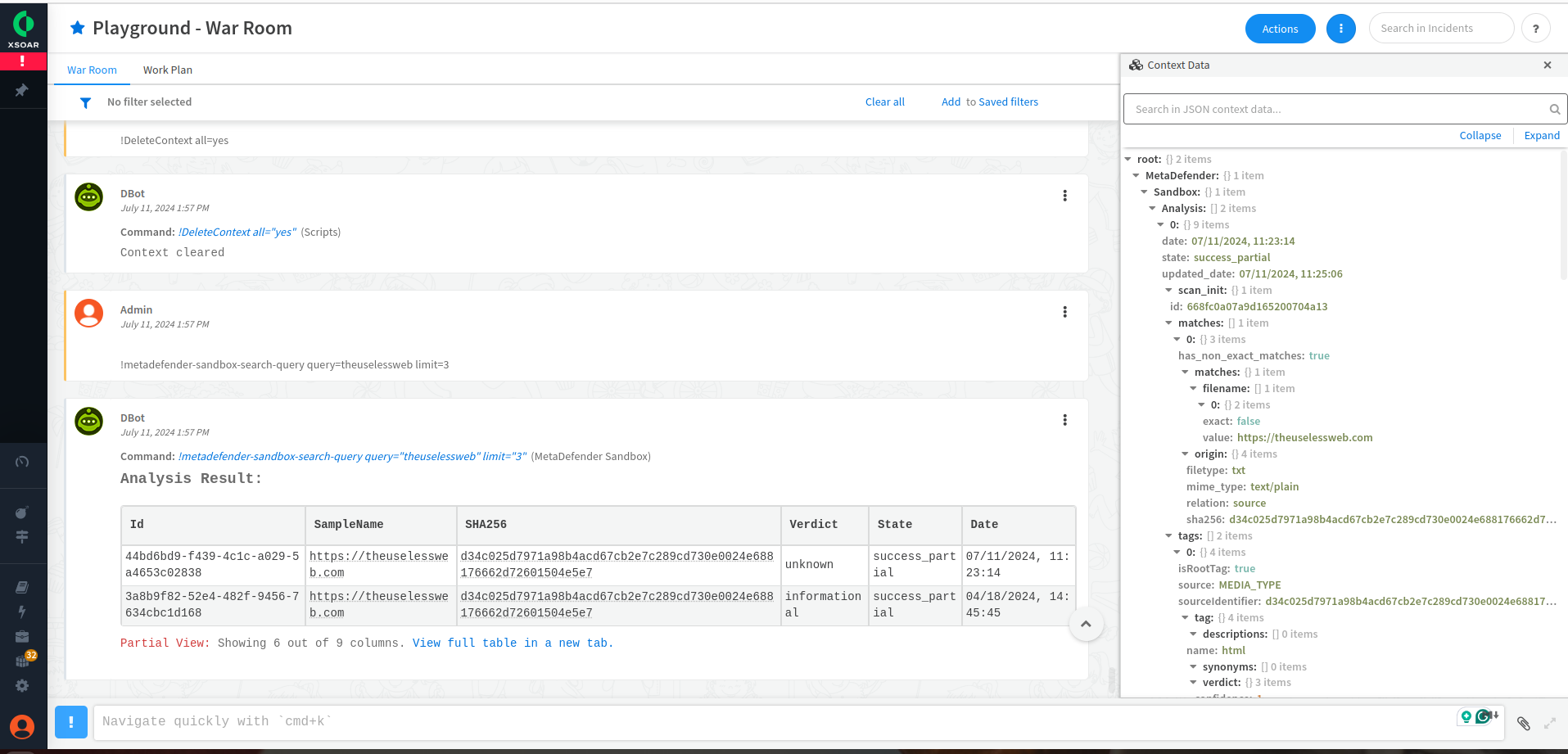
Task: Click the value https://theuselessweb.com in tree
Action: (1304, 438)
